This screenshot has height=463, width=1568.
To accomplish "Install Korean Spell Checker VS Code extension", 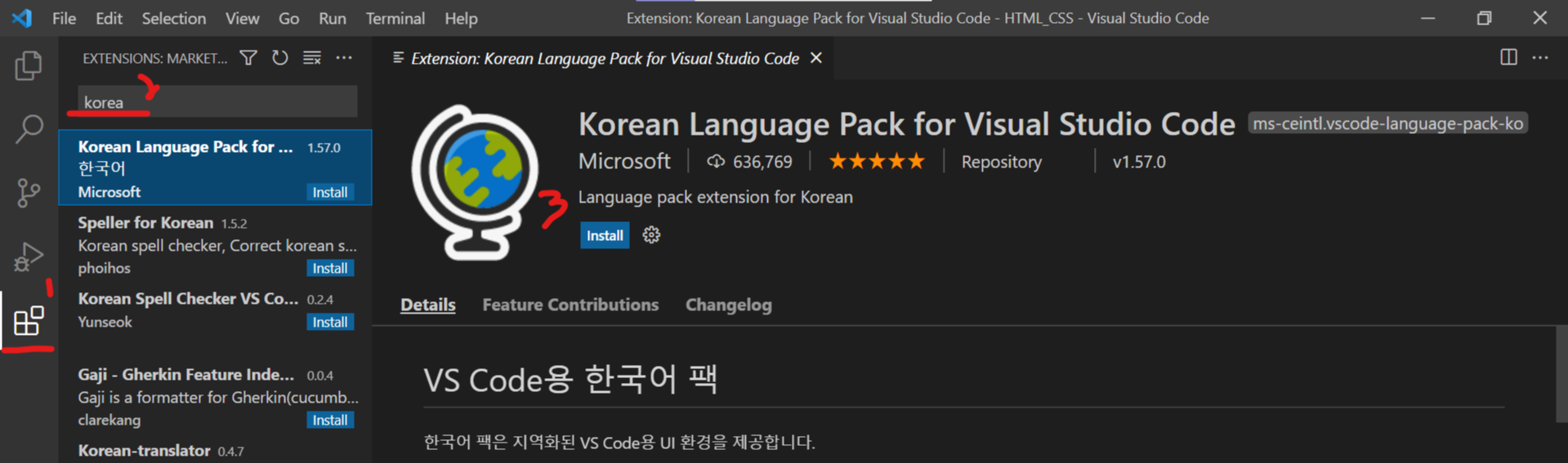I will [330, 322].
